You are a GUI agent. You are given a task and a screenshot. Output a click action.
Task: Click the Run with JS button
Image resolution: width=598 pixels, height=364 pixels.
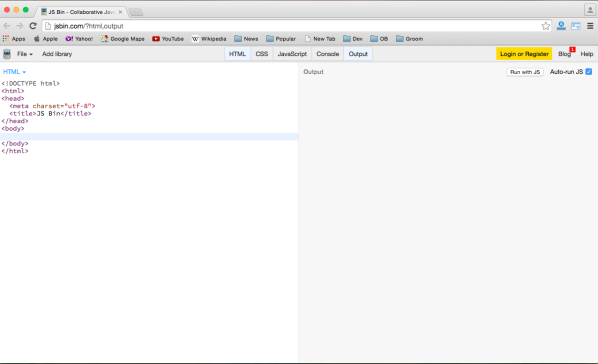point(525,72)
